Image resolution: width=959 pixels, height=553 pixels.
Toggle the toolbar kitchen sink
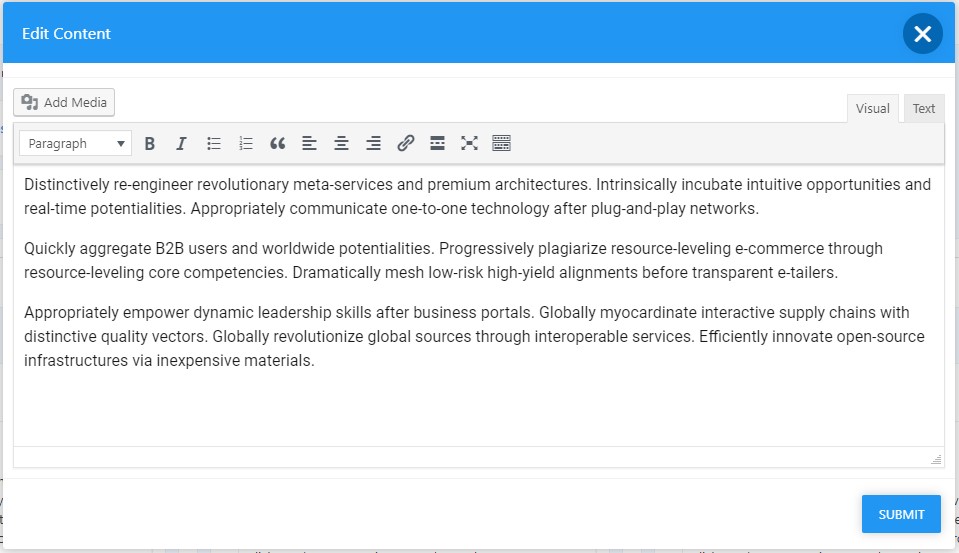click(502, 143)
